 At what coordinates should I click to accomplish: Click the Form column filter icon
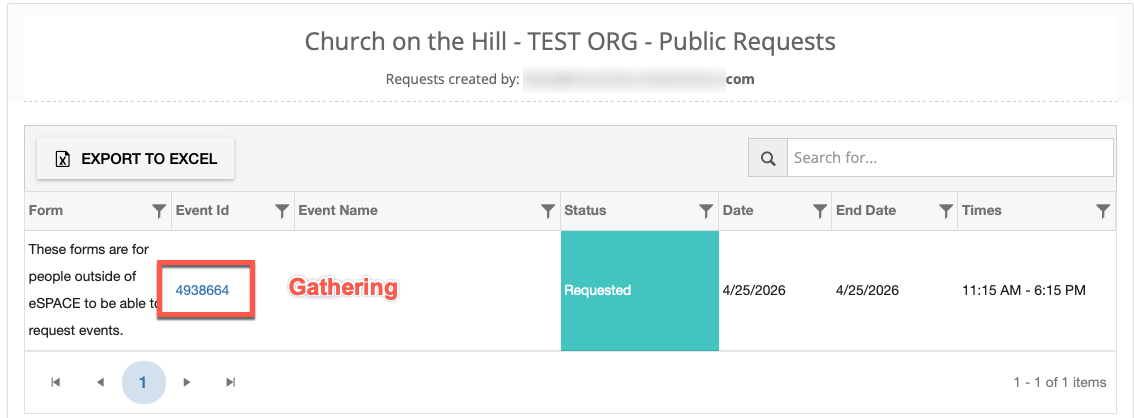(x=158, y=211)
